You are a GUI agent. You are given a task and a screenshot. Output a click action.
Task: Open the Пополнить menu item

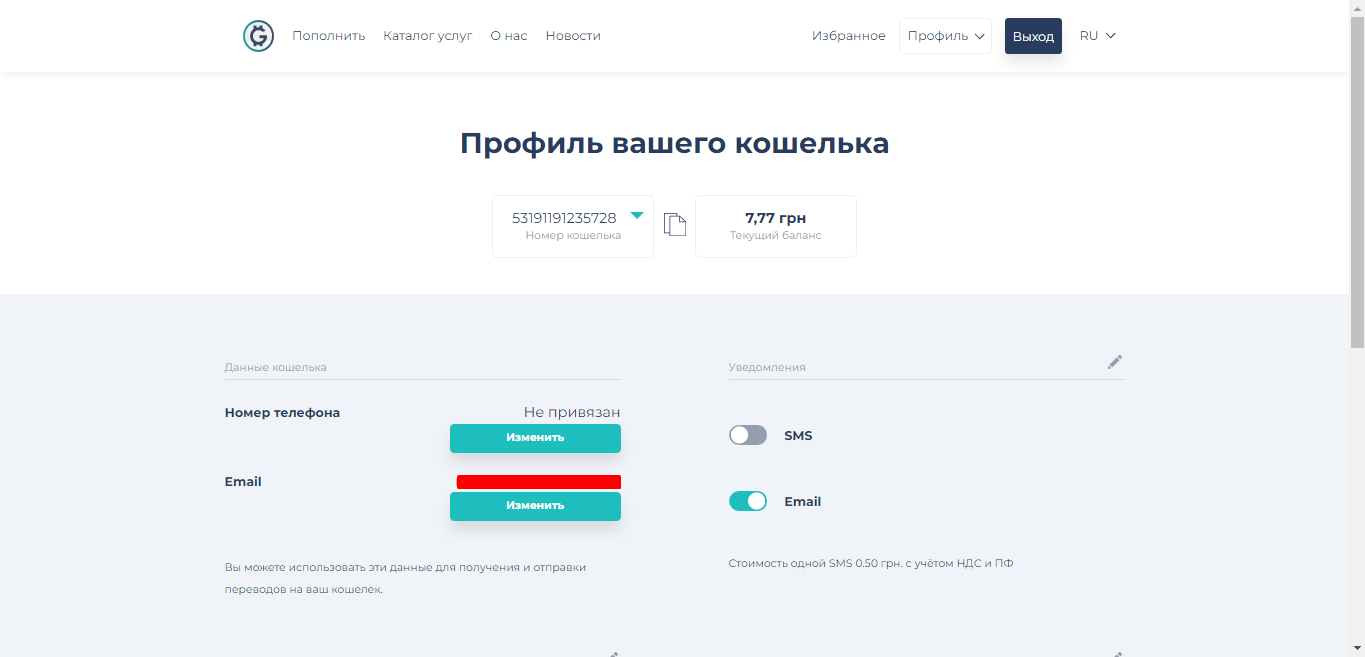pyautogui.click(x=329, y=36)
